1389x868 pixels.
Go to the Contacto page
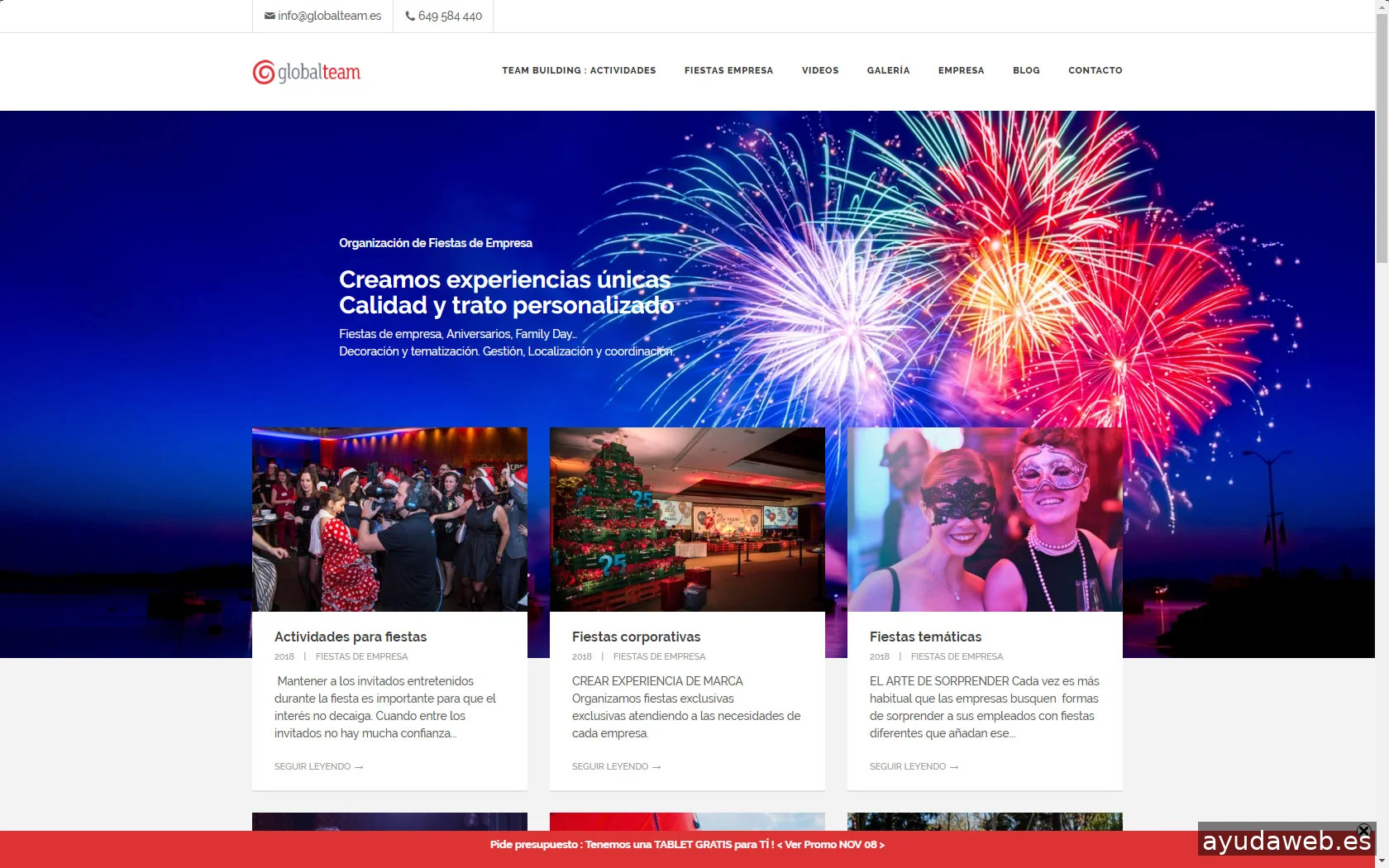(1095, 70)
